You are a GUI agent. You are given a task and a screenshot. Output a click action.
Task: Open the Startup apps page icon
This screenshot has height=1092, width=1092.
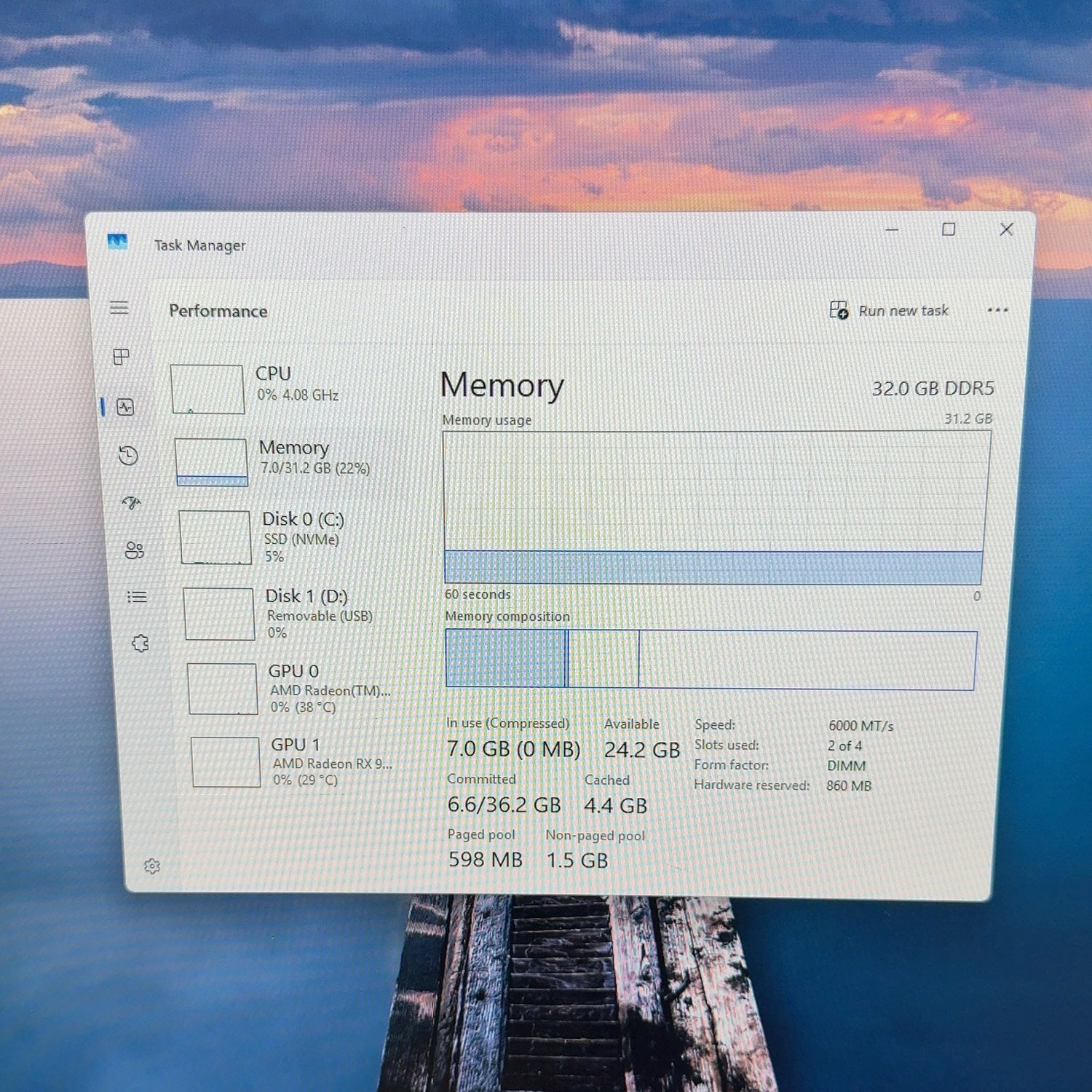click(x=132, y=502)
